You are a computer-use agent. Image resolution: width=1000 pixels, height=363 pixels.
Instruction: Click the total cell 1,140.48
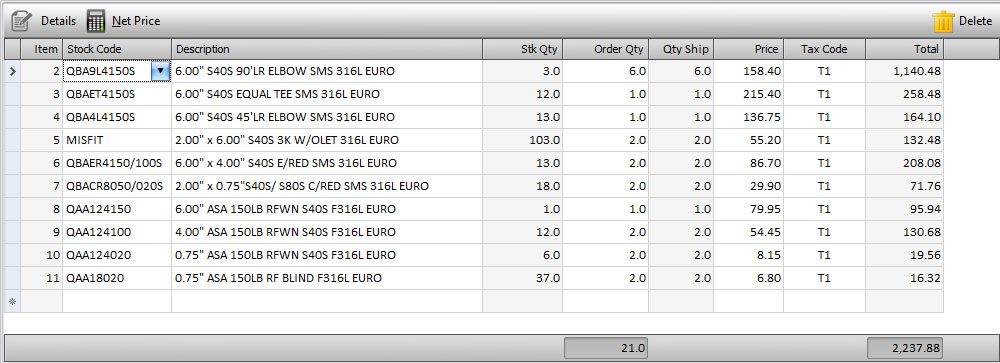(x=904, y=71)
